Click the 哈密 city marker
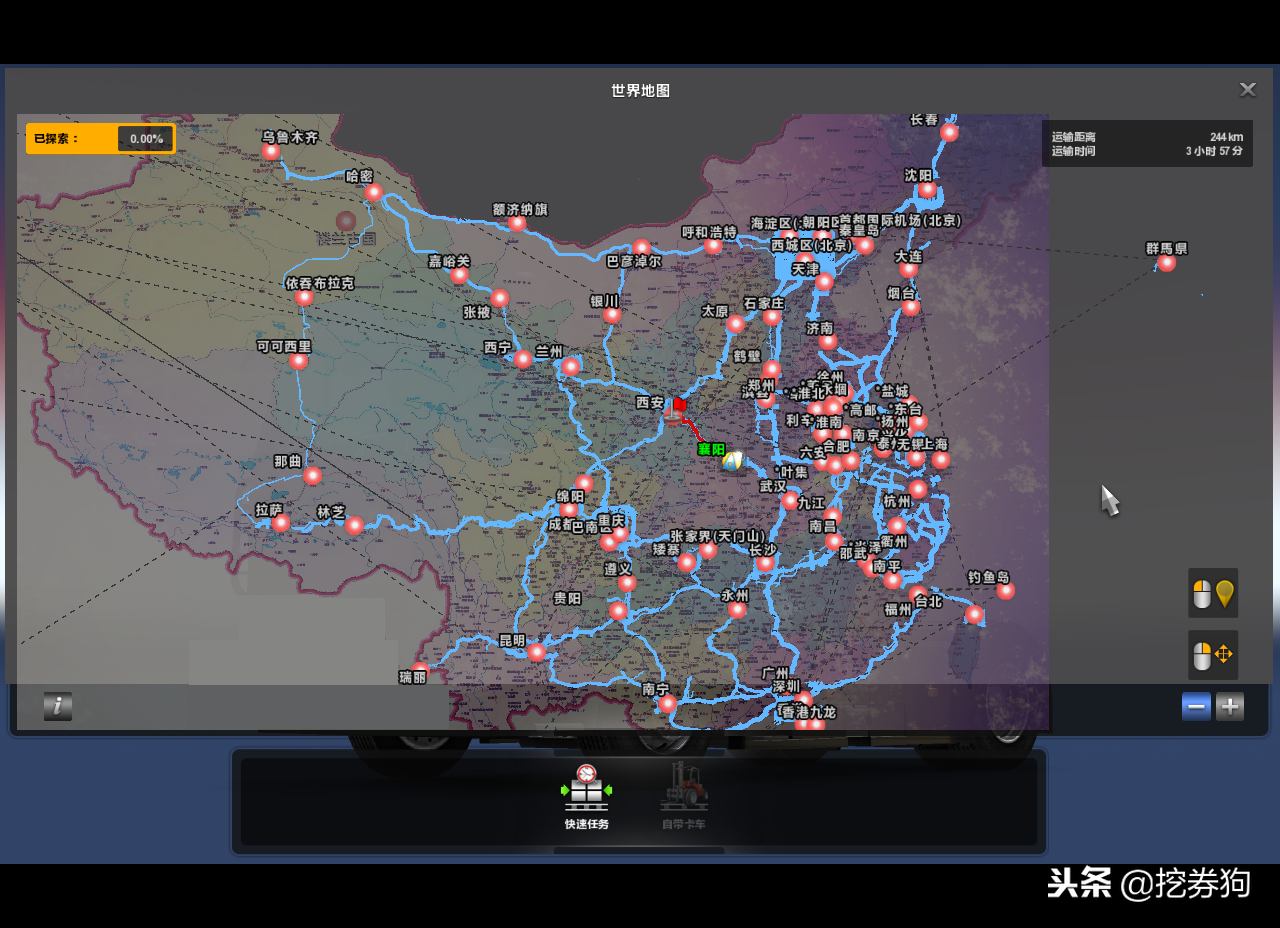1280x928 pixels. click(x=374, y=192)
